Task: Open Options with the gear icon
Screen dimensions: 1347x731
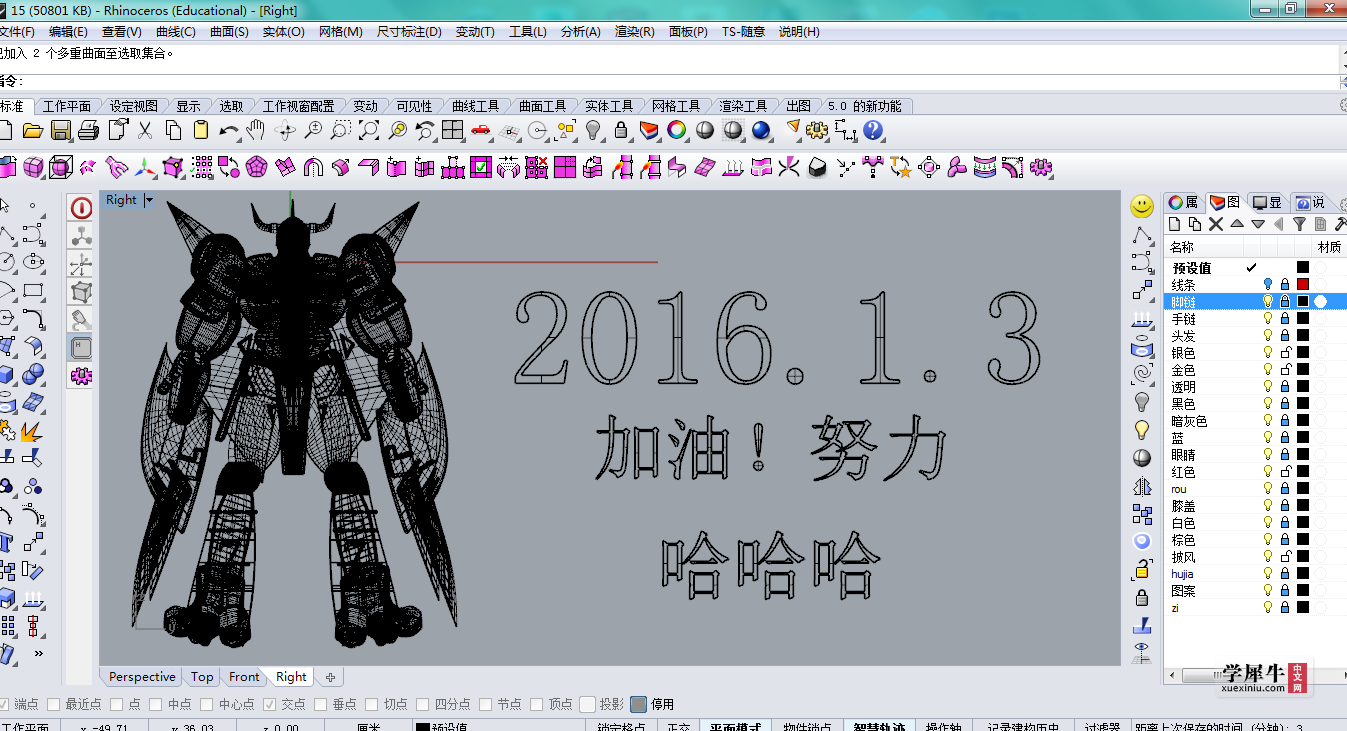Action: (817, 130)
